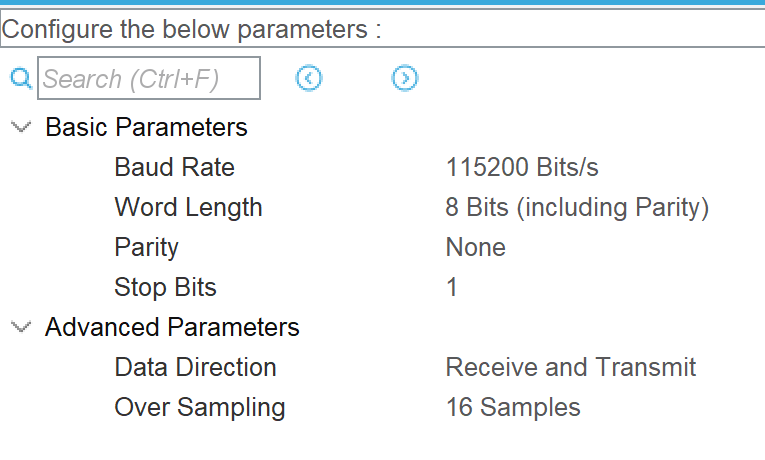Select the Basic Parameters group label
Viewport: 765px width, 460px height.
pos(146,127)
